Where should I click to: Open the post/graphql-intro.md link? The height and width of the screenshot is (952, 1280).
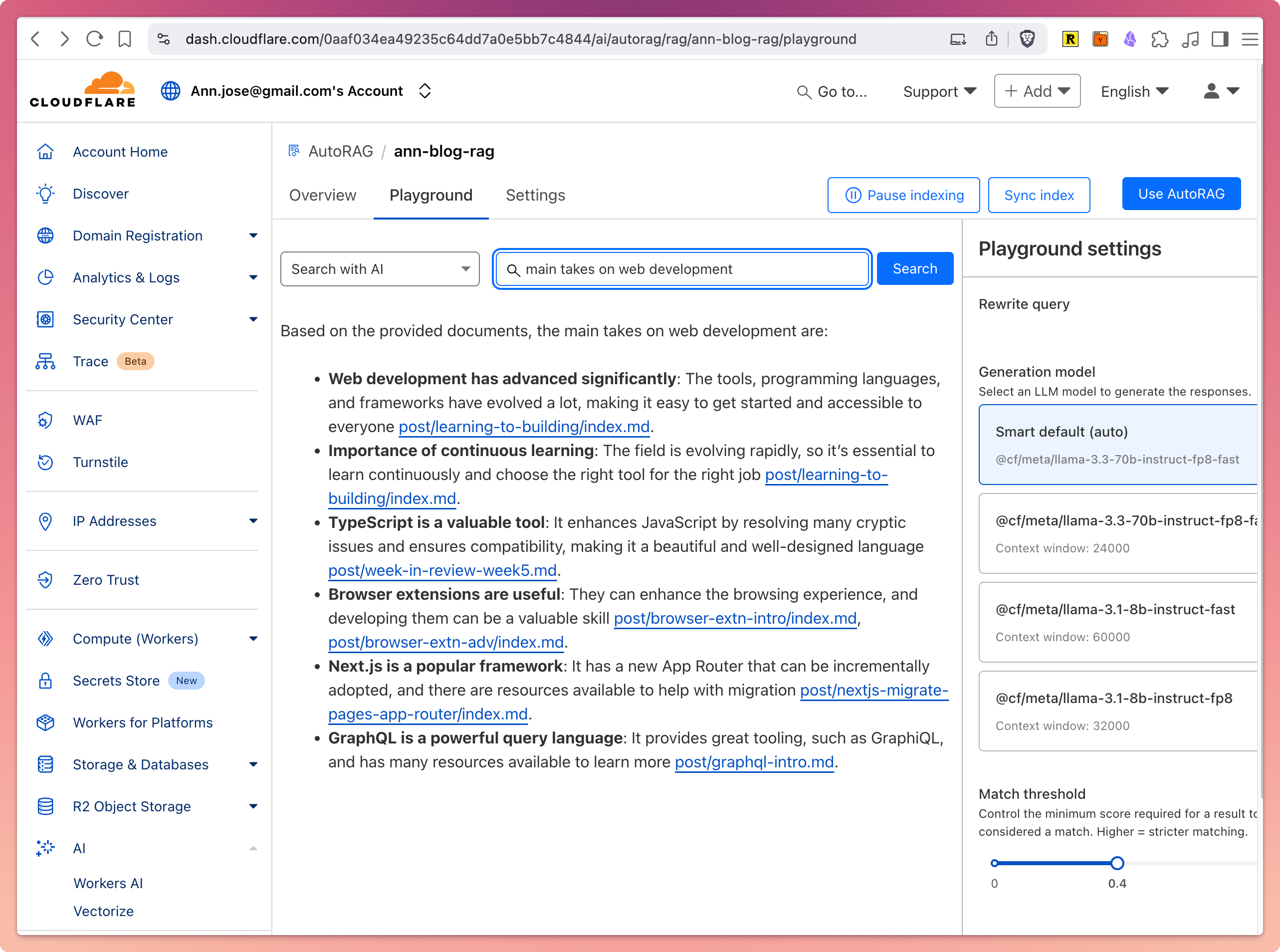754,762
